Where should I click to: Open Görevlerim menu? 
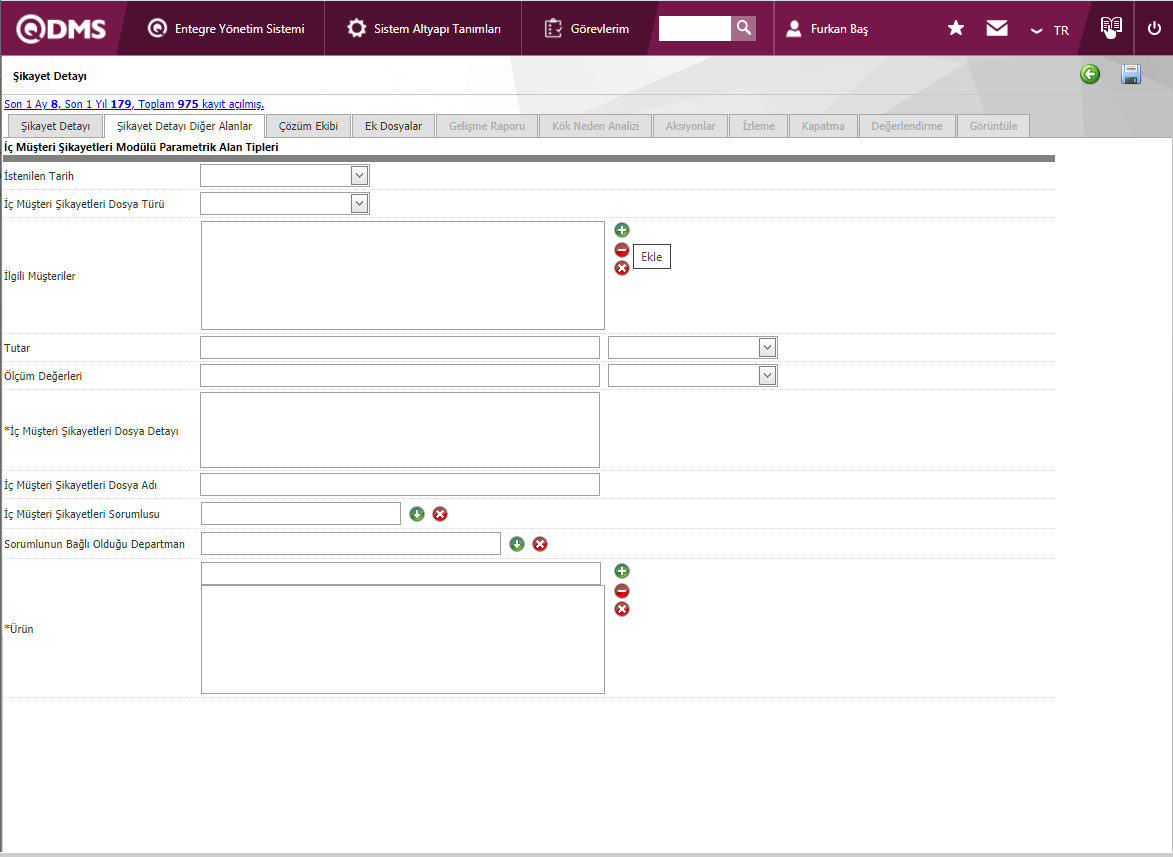point(586,28)
